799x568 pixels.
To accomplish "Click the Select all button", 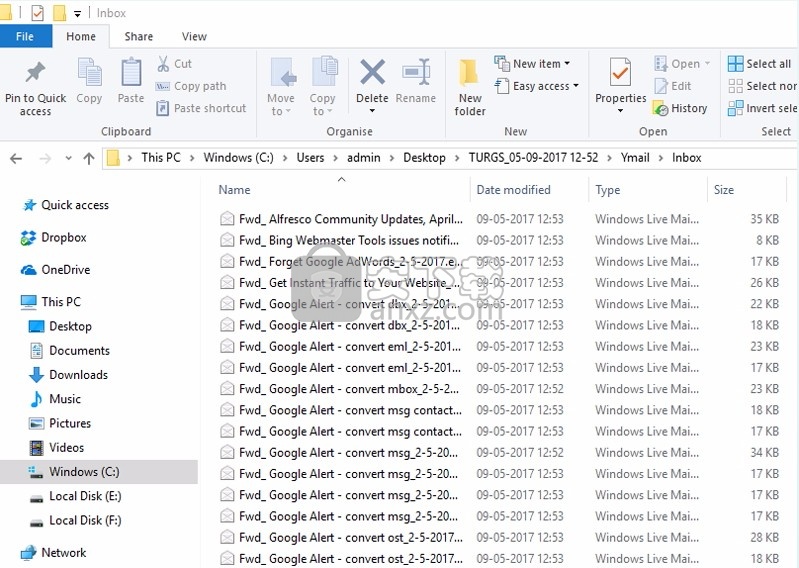I will (760, 64).
